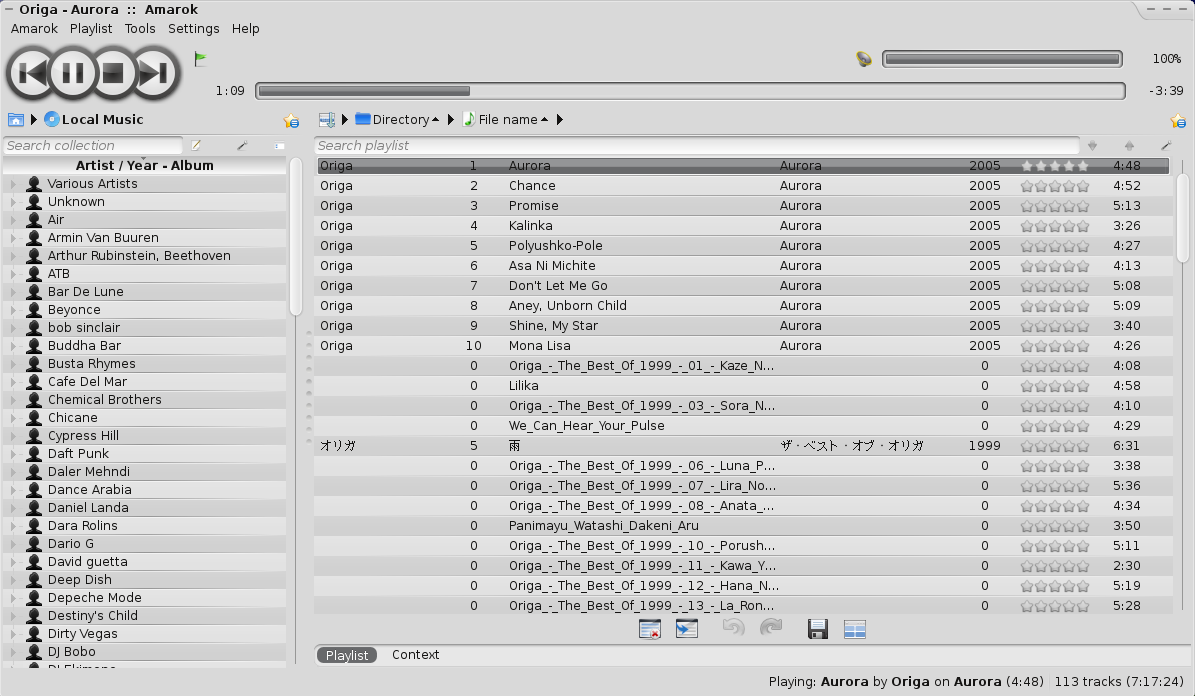The height and width of the screenshot is (696, 1195).
Task: Click the green flag position marker icon
Action: point(200,59)
